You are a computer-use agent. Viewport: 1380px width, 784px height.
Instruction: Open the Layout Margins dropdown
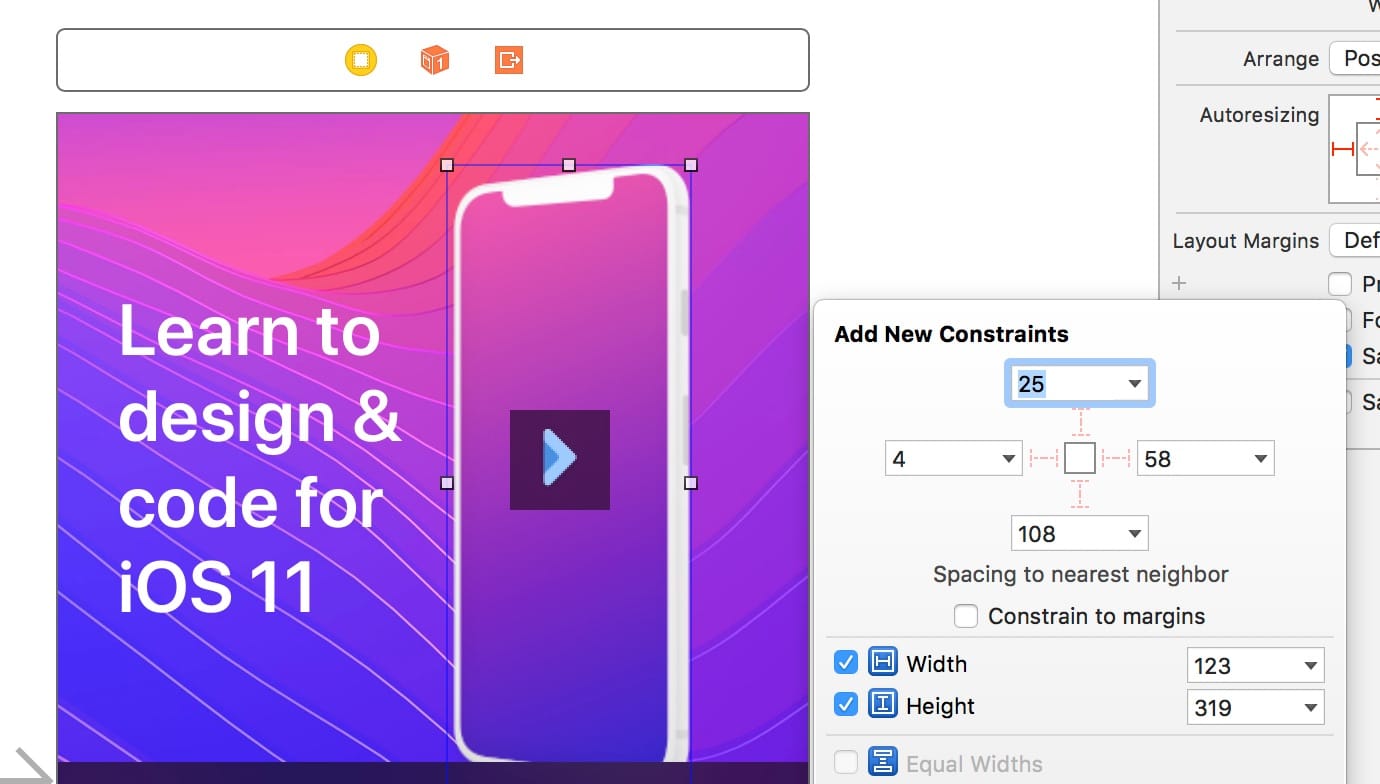point(1355,240)
